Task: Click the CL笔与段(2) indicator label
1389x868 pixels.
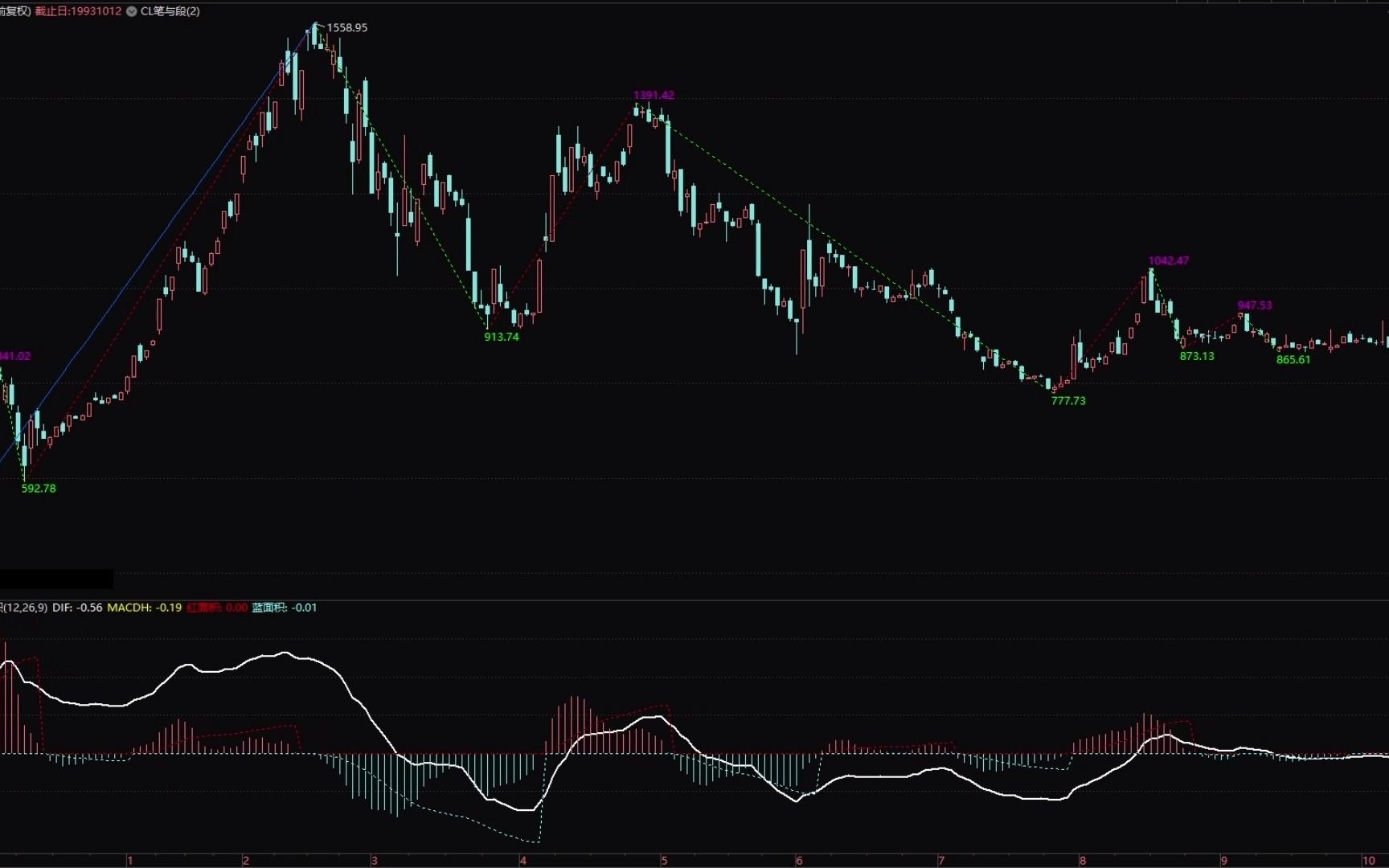Action: [170, 11]
